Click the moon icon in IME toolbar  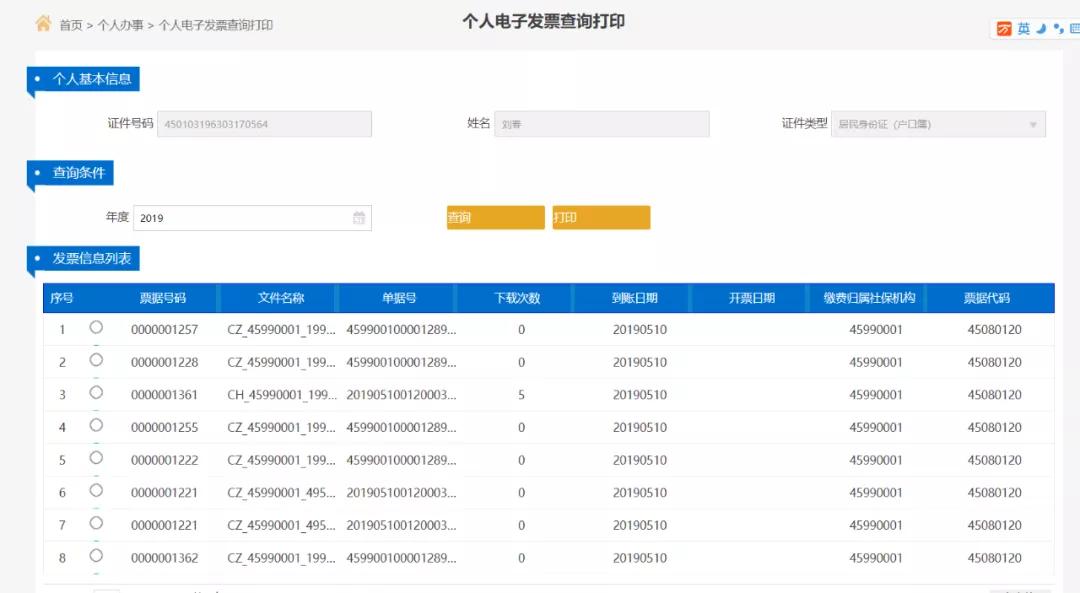pos(1041,28)
